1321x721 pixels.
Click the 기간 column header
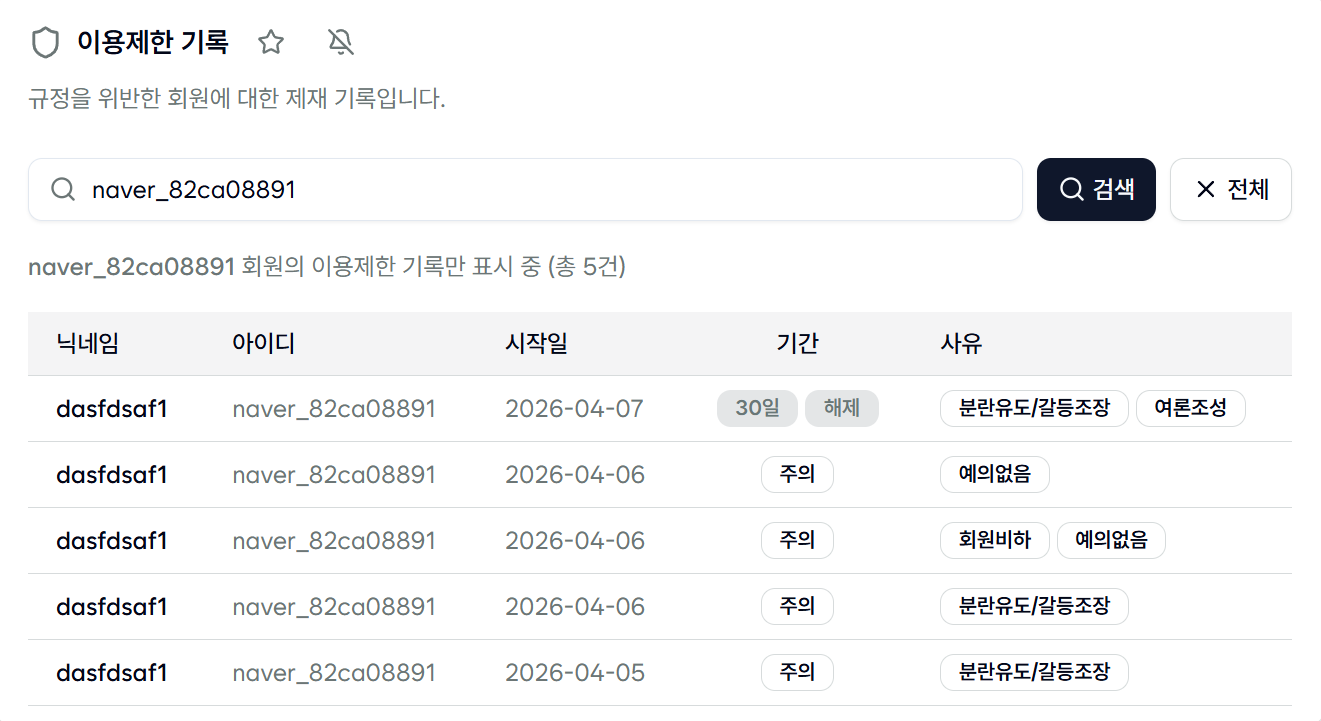click(798, 344)
